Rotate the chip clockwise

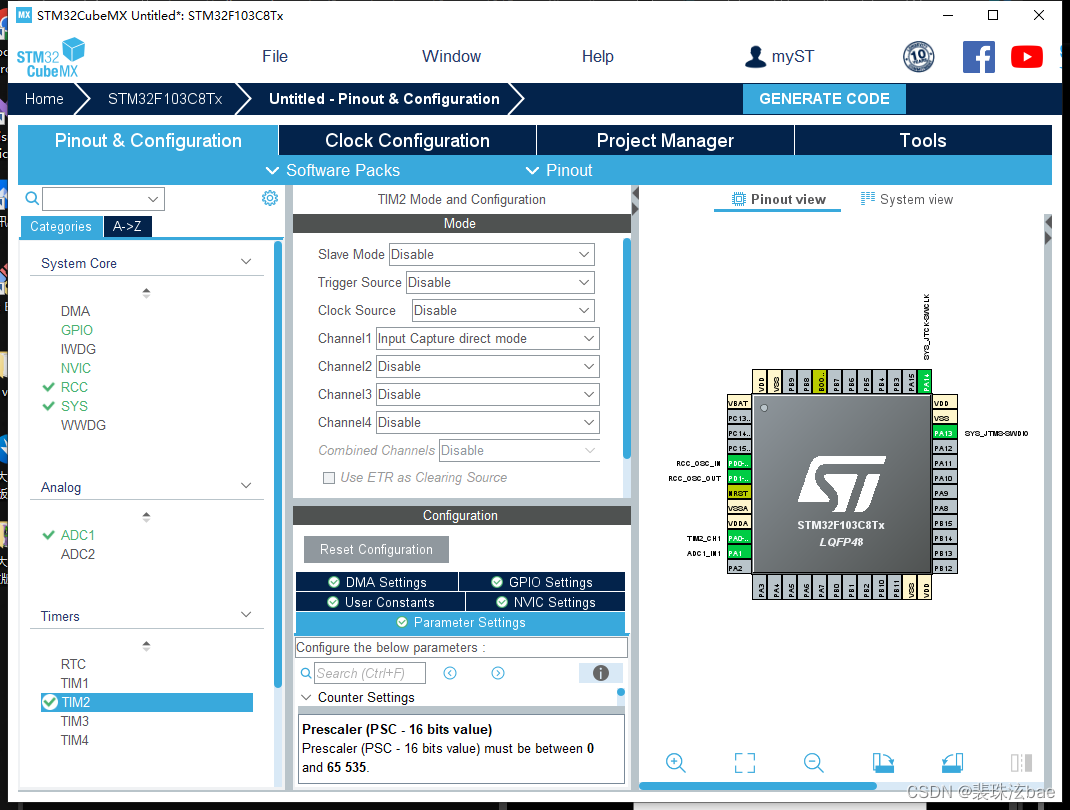point(883,762)
